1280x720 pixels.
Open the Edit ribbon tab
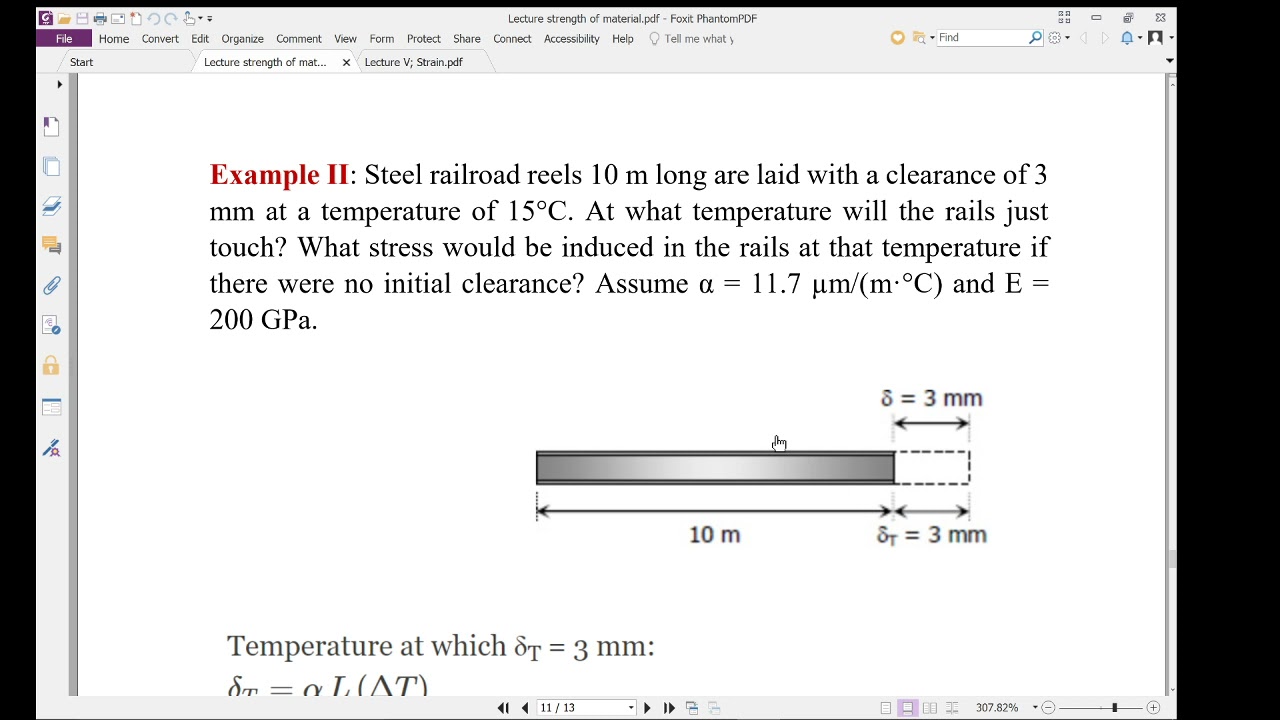click(200, 38)
